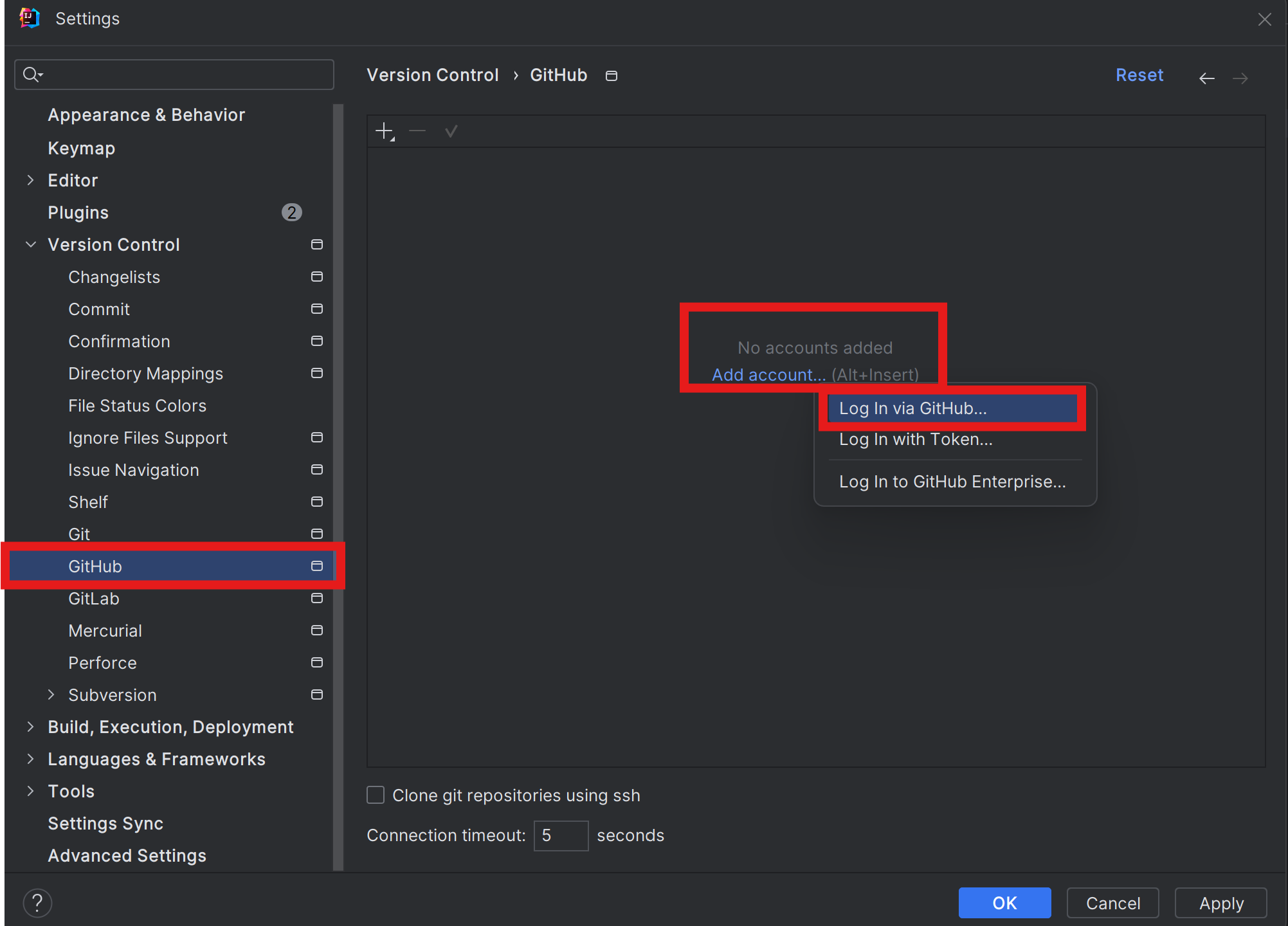Open the Git settings page

pyautogui.click(x=79, y=534)
